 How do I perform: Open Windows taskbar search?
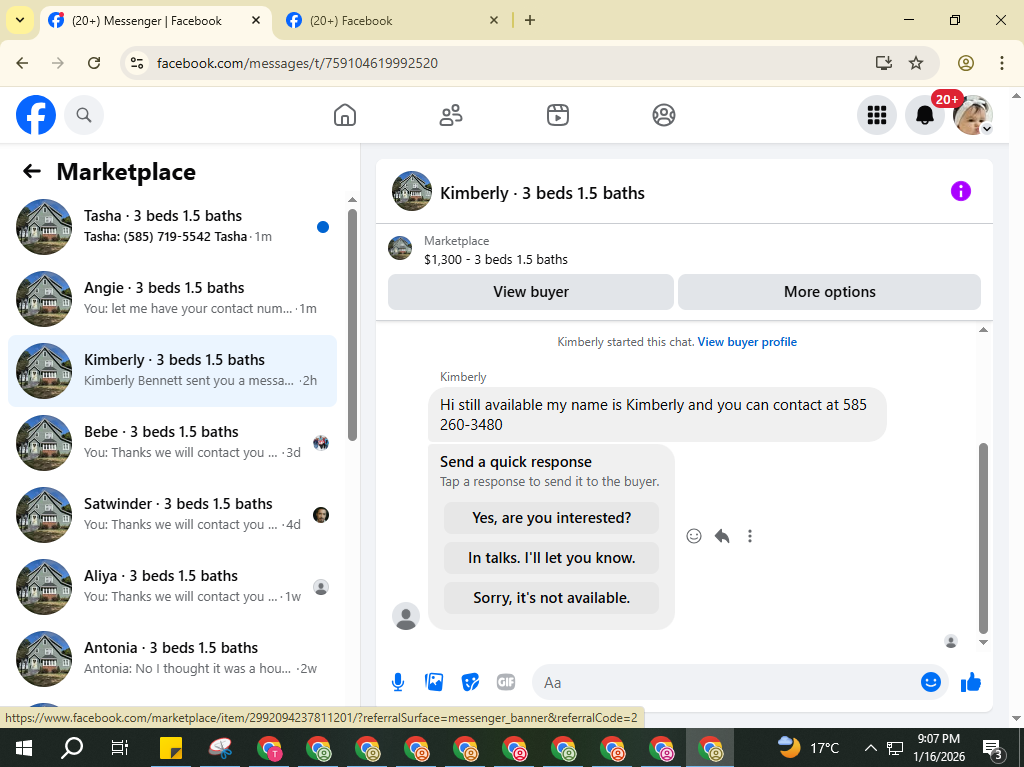click(x=72, y=747)
